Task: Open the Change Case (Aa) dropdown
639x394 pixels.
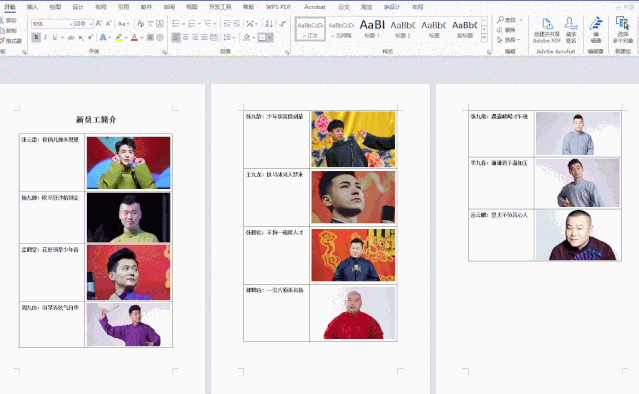Action: (x=123, y=24)
